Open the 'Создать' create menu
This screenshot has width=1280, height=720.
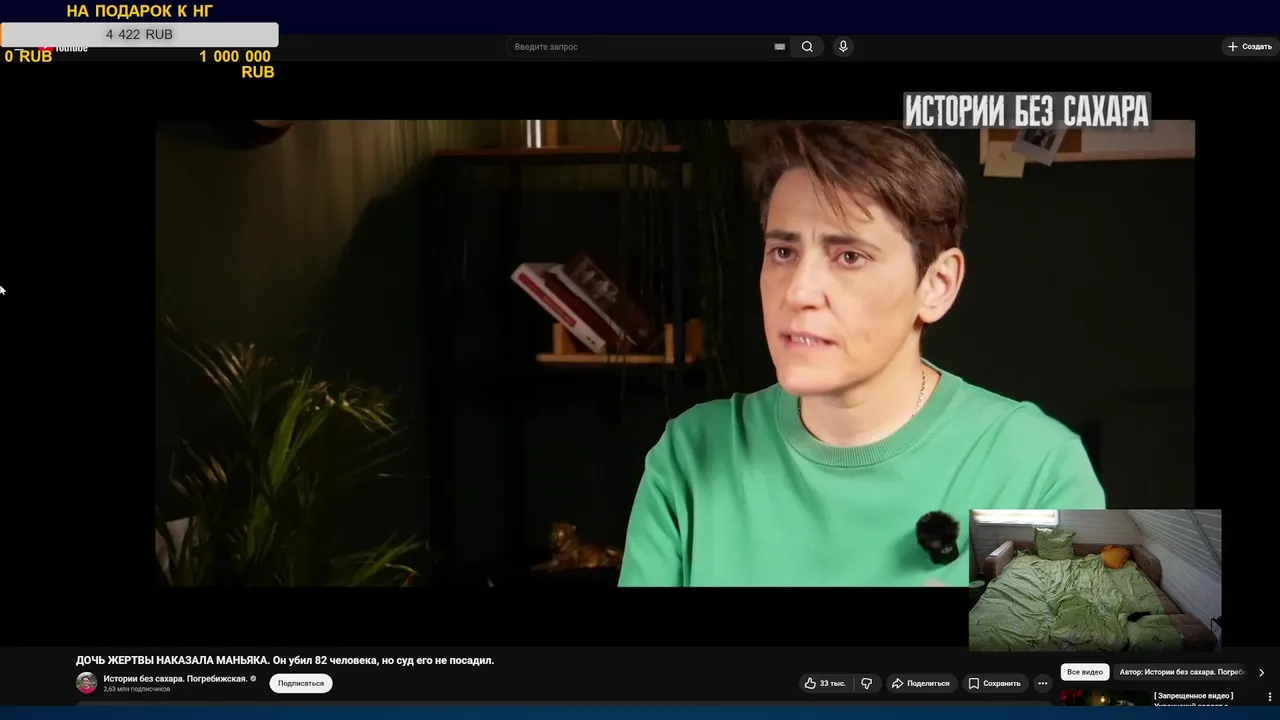click(1250, 47)
